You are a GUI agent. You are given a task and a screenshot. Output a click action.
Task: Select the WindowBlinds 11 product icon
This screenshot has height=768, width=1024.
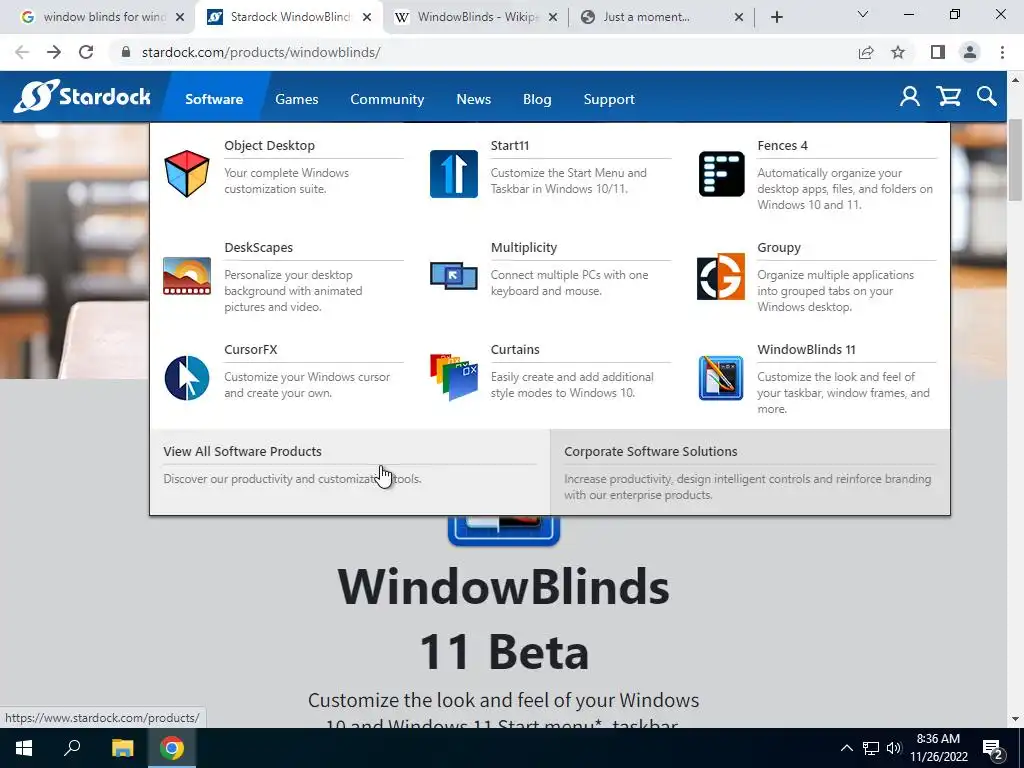pyautogui.click(x=721, y=377)
